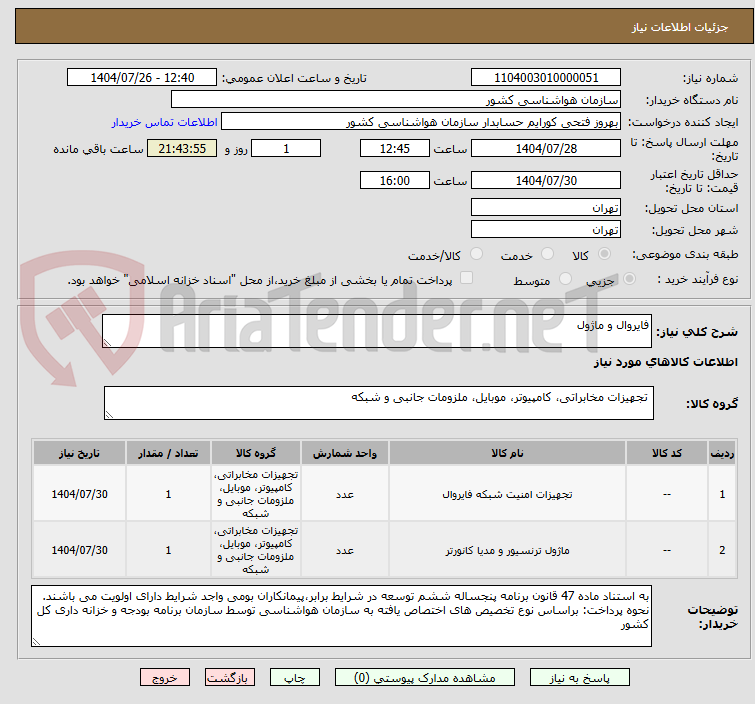Click the validity time field 16:00
Viewport: 755px width, 704px height.
pyautogui.click(x=394, y=181)
